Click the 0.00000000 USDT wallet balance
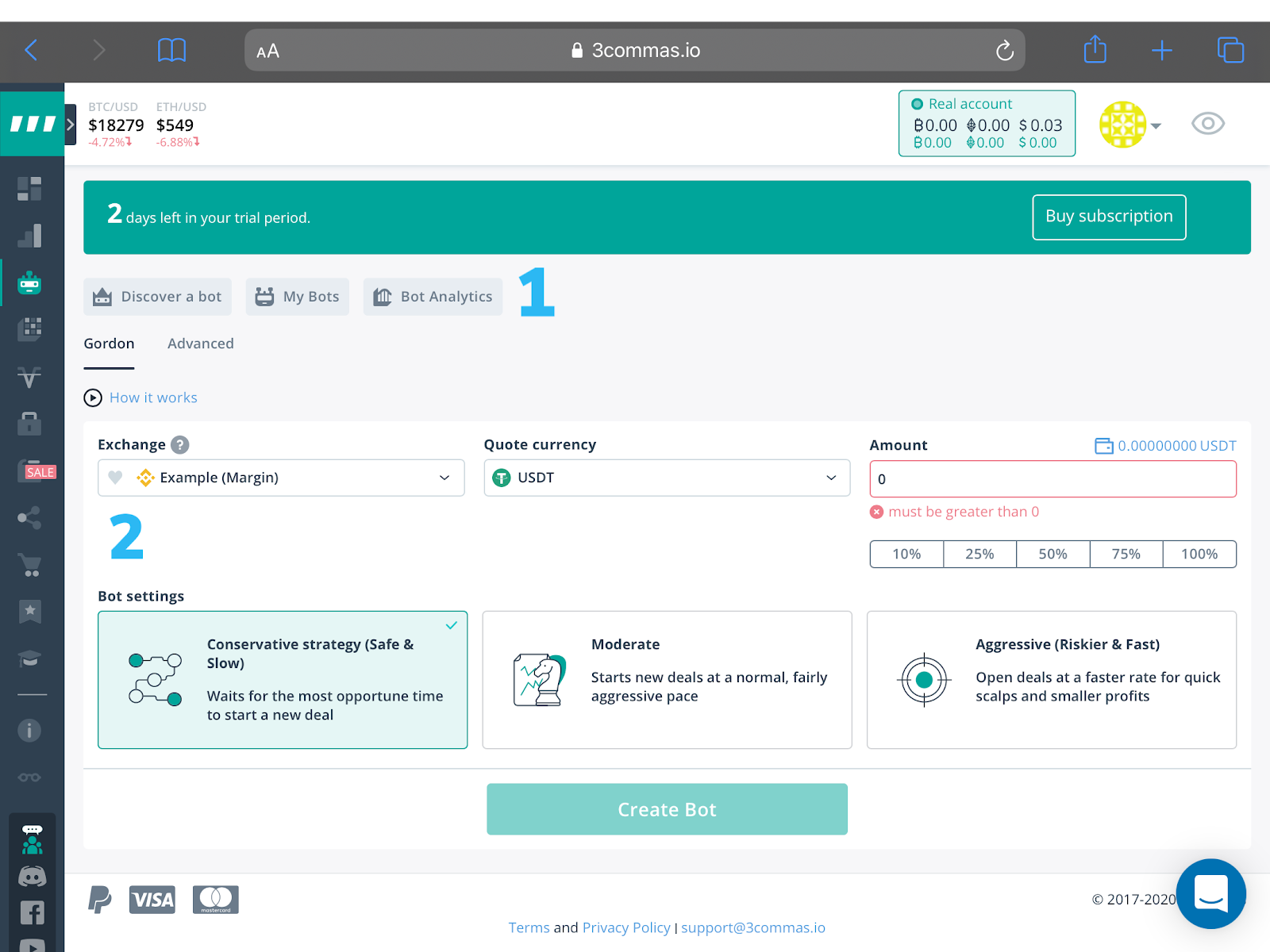The image size is (1270, 952). pyautogui.click(x=1166, y=446)
